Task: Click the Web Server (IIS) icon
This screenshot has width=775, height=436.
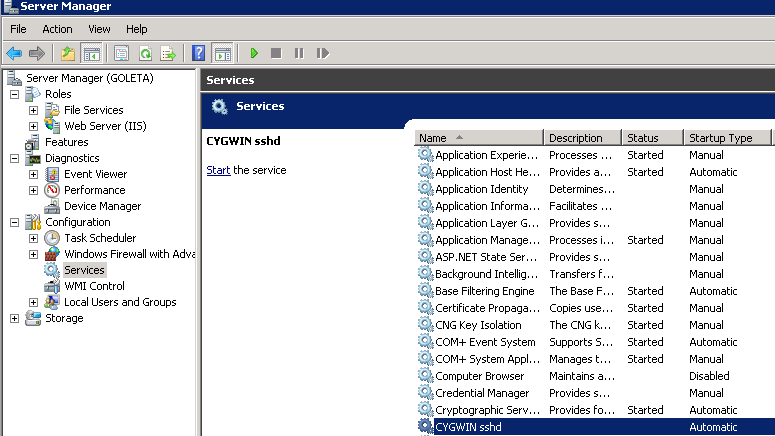Action: point(52,126)
